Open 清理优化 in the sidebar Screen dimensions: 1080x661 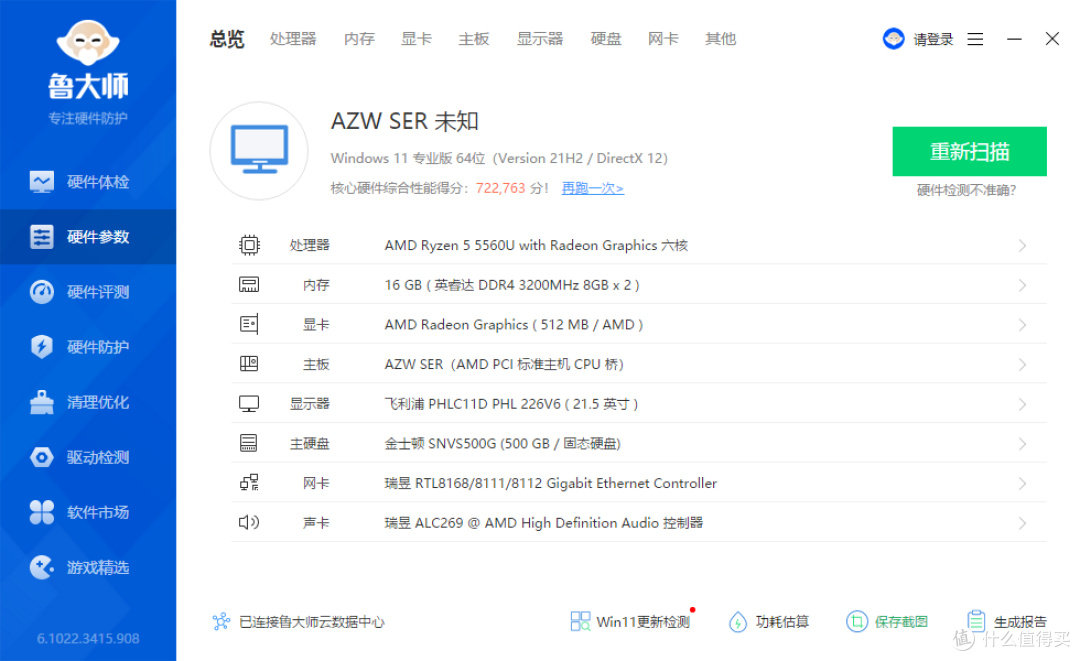[88, 402]
